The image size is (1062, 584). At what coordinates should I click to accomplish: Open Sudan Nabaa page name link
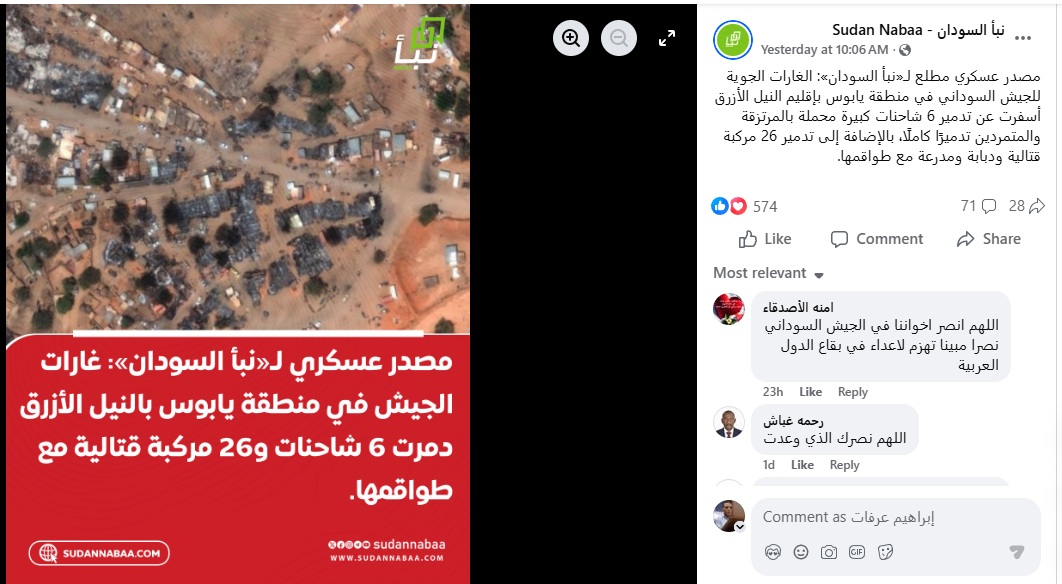tap(918, 30)
